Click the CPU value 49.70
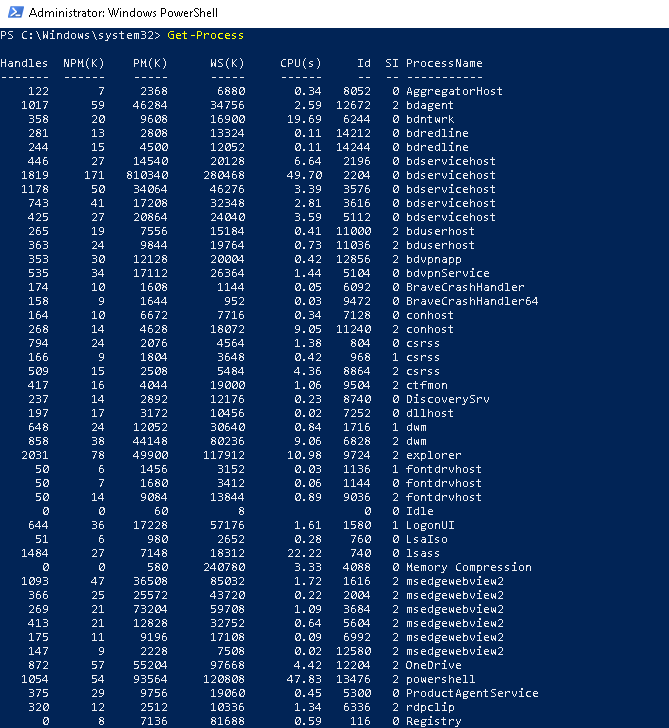669x728 pixels. click(x=304, y=175)
